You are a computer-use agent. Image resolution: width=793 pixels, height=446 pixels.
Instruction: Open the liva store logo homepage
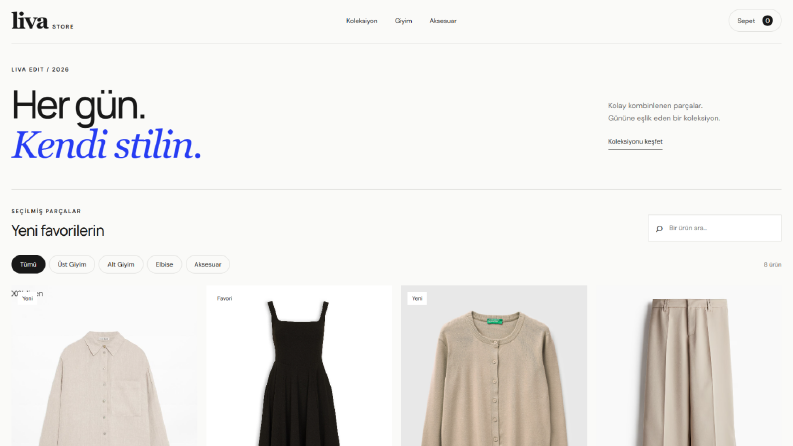42,21
